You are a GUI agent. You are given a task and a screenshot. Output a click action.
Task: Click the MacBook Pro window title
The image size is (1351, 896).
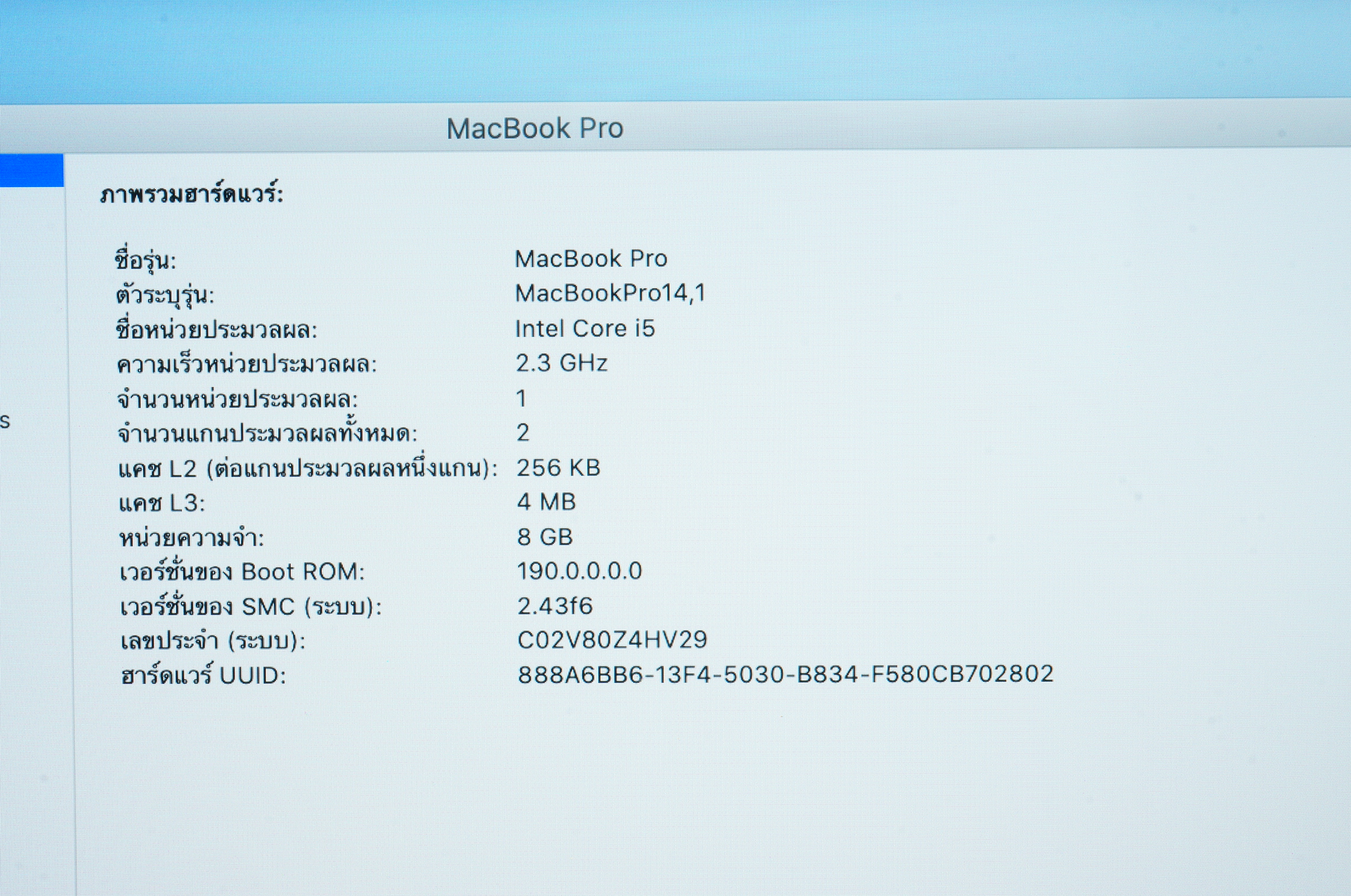534,129
